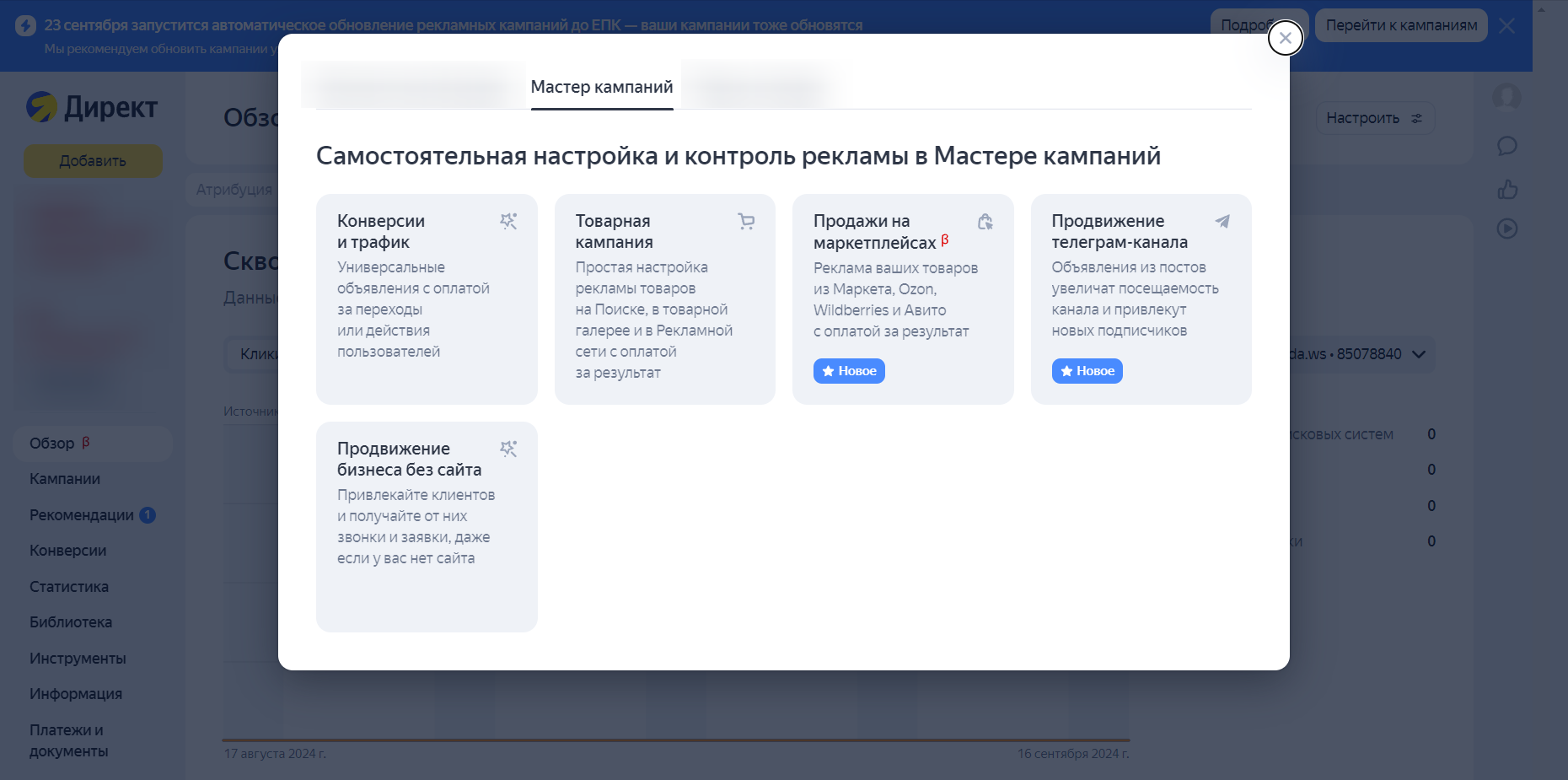Click the sliders icon on Настроить button
This screenshot has height=780, width=1568.
(1415, 118)
